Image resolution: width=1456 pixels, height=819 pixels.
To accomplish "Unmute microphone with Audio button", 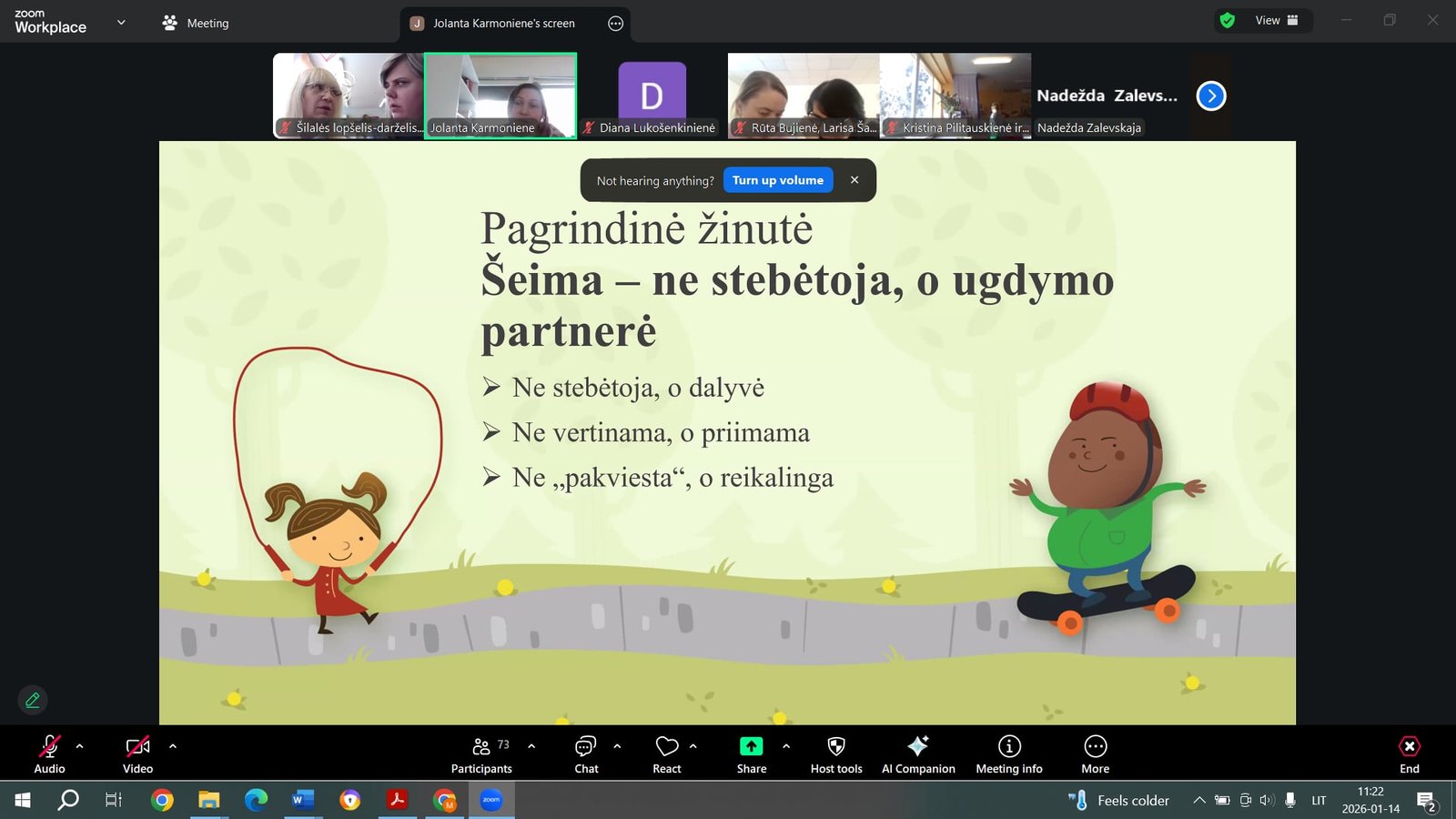I will tap(49, 754).
